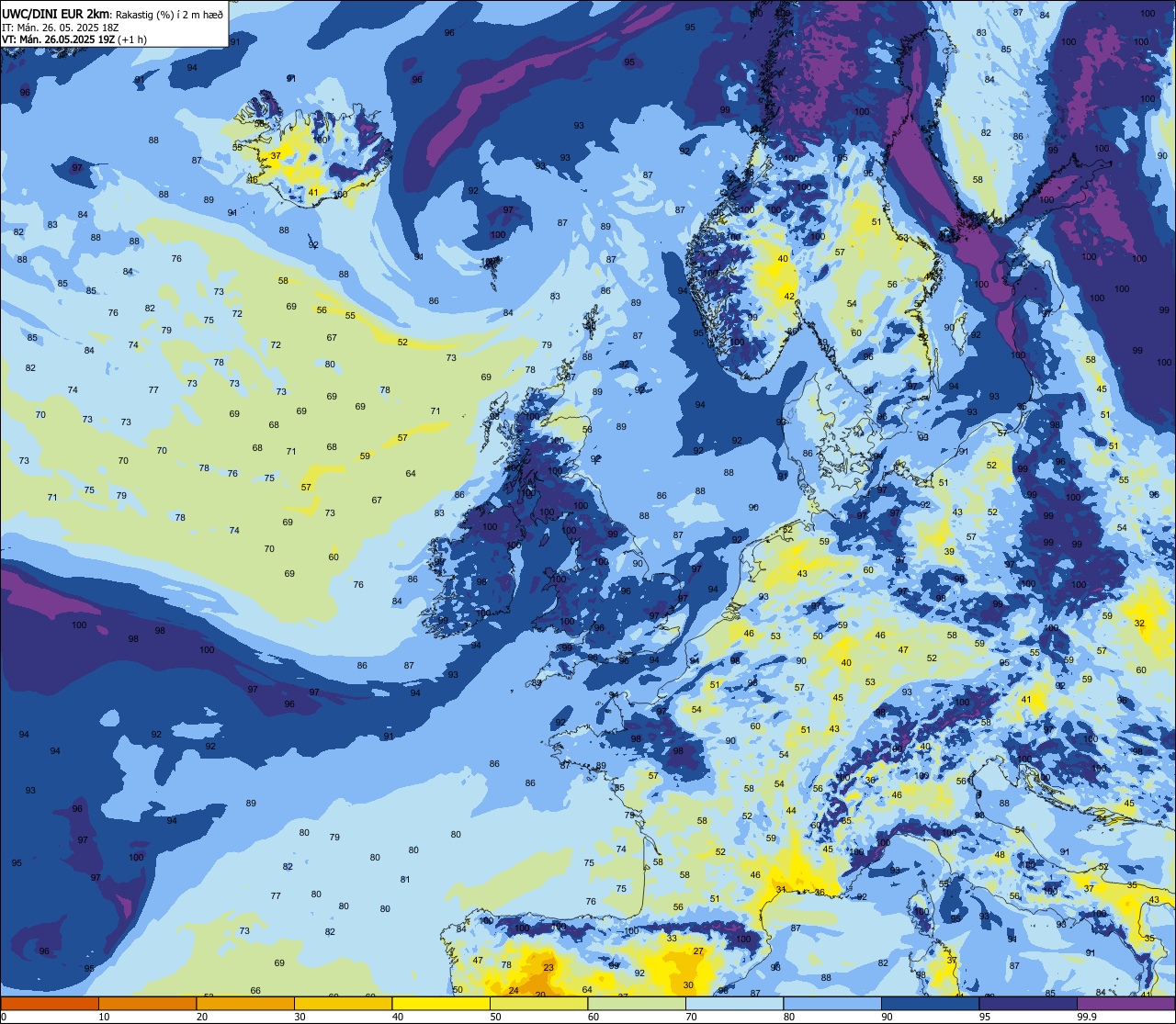Click the legend segment between 20 and 30
The width and height of the screenshot is (1176, 1024).
(x=245, y=1003)
